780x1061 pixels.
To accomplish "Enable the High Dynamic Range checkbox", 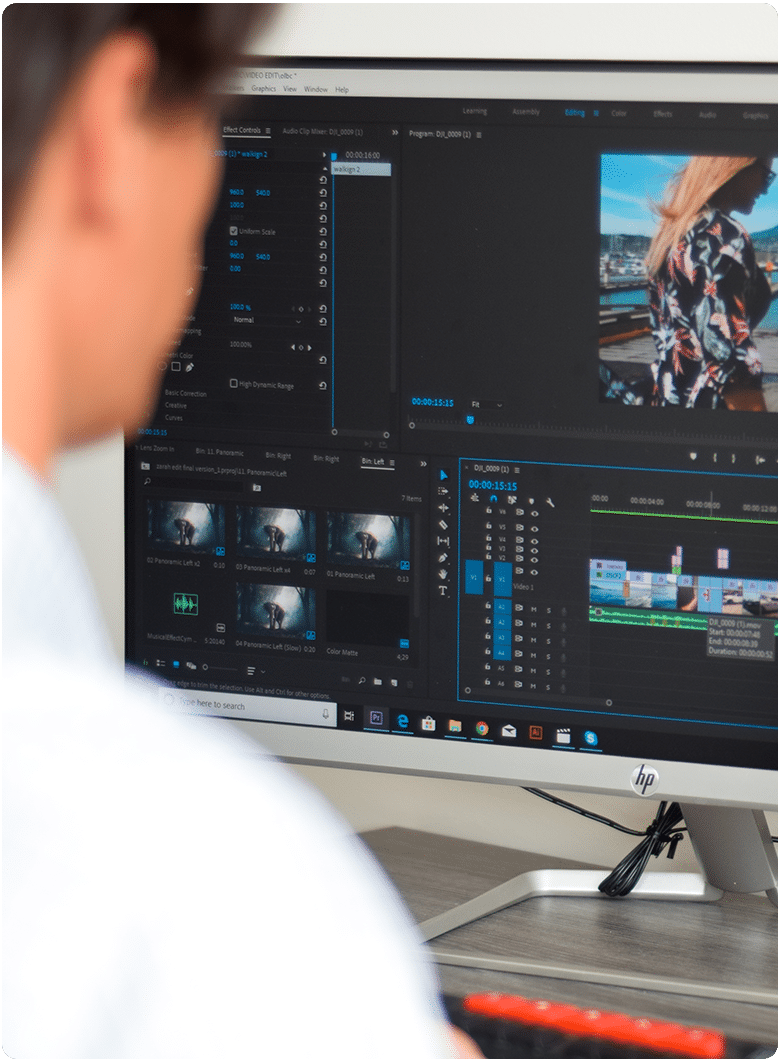I will click(x=233, y=383).
